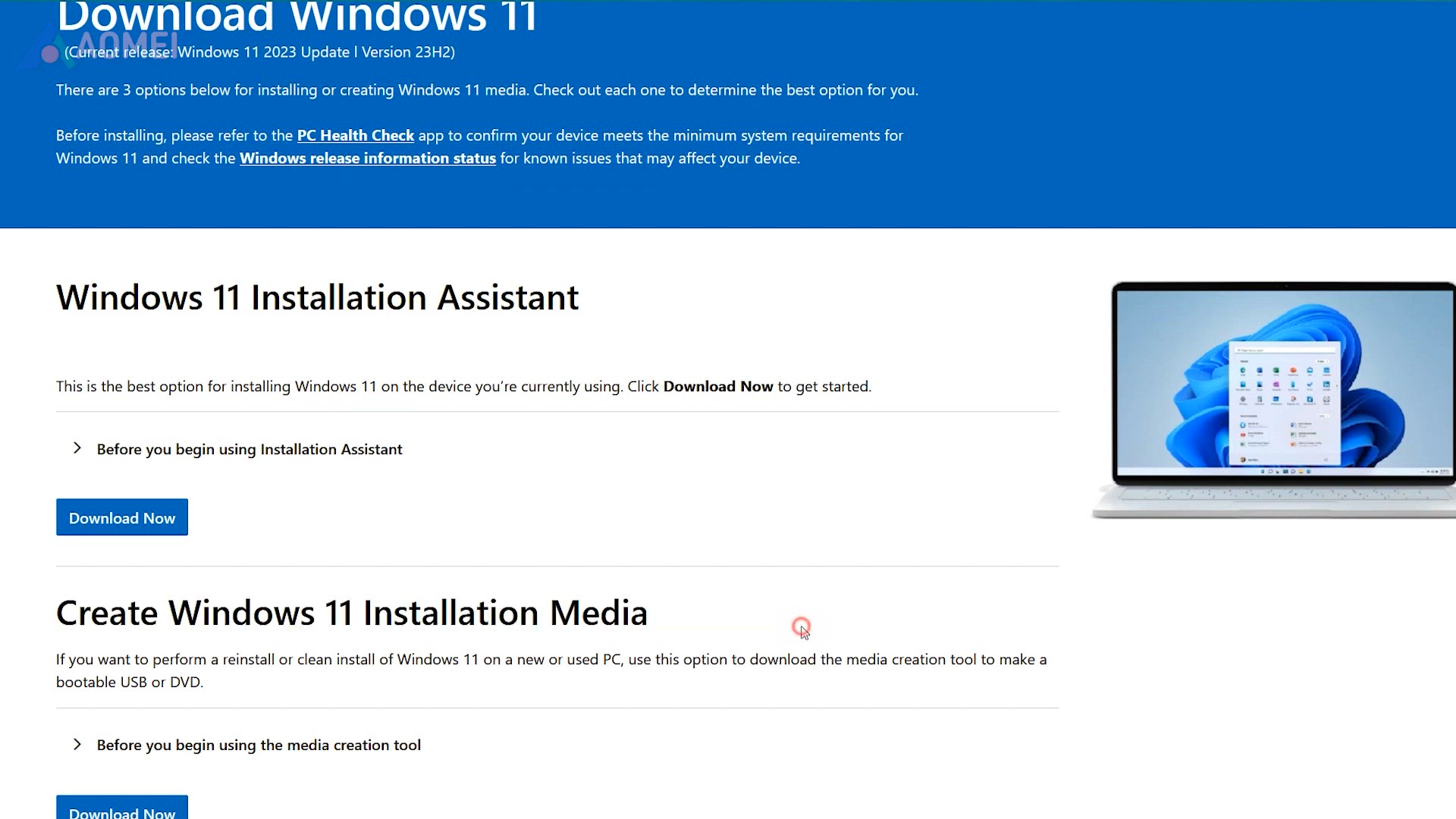Screen dimensions: 1456x819
Task: Click the Create Windows 11 Installation Media heading
Action: (x=352, y=613)
